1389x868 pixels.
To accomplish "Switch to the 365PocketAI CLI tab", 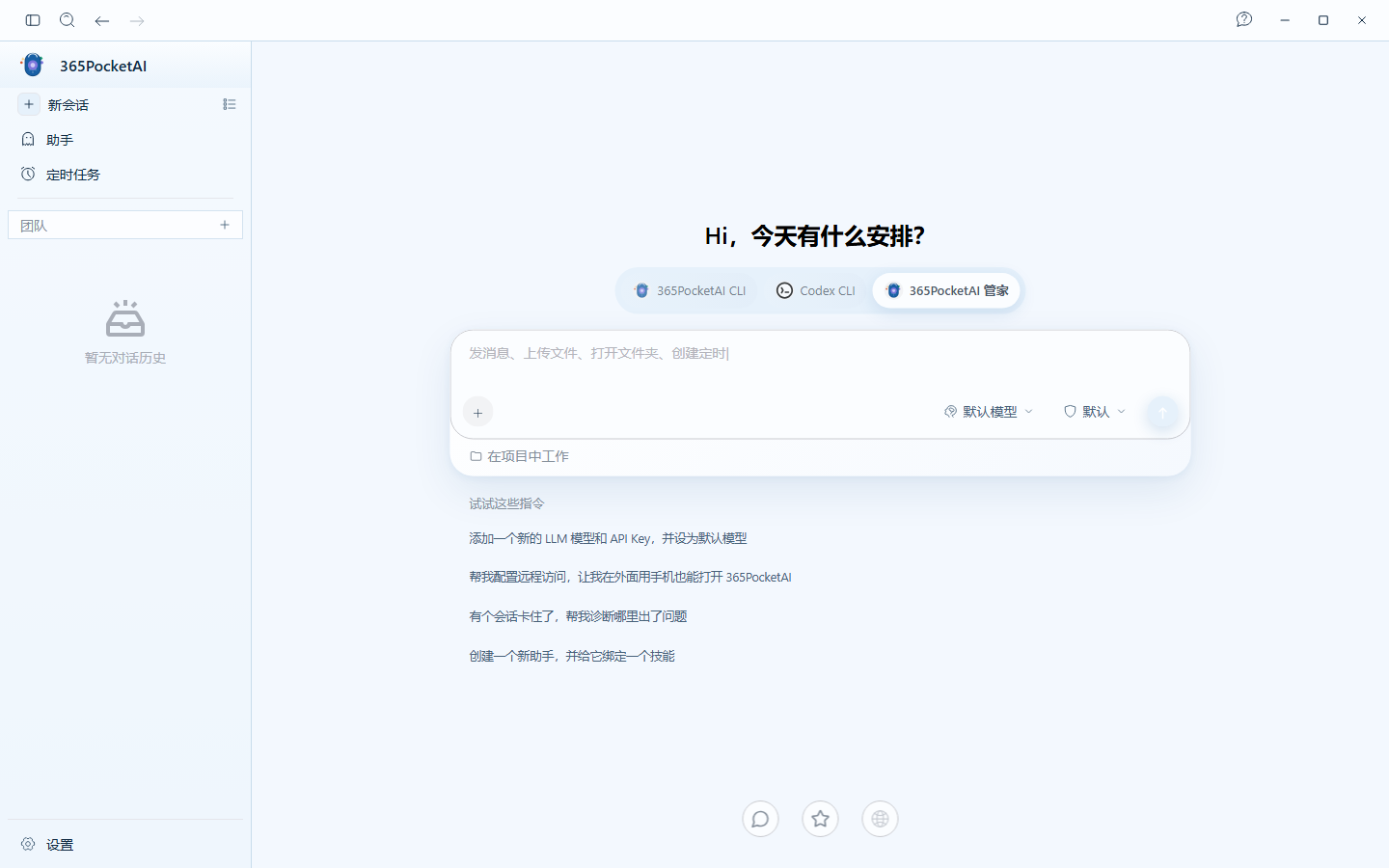I will 691,290.
